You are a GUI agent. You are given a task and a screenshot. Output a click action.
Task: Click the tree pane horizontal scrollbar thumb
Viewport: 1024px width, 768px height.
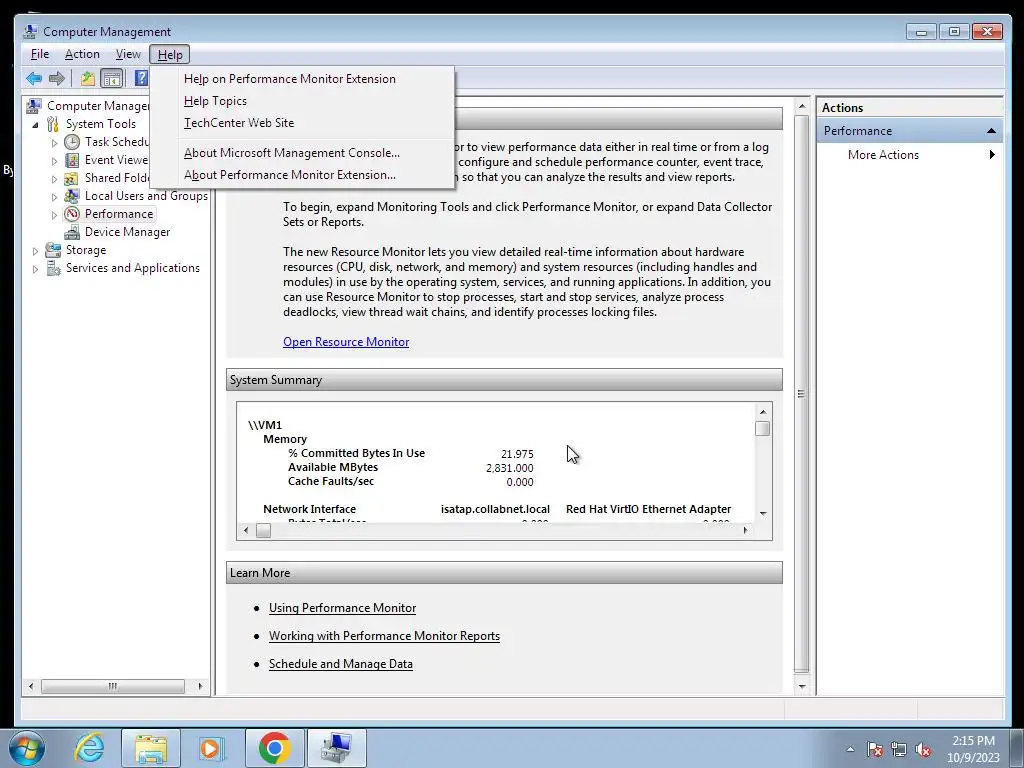[x=112, y=686]
